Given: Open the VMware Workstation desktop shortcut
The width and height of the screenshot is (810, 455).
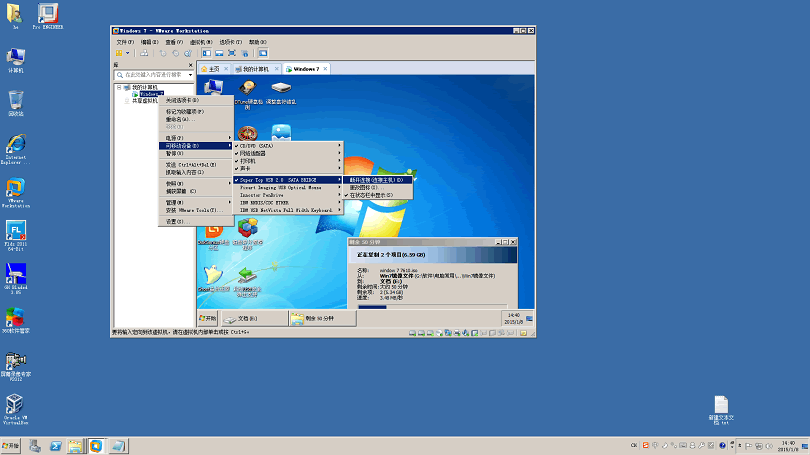Looking at the screenshot, I should pyautogui.click(x=15, y=188).
